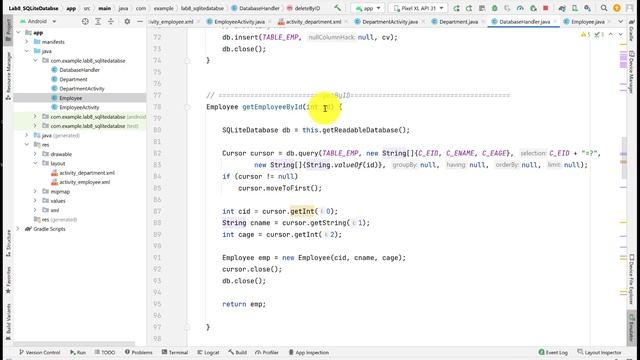Open the App Inspection tool window
640x360 pixels.
[309, 352]
